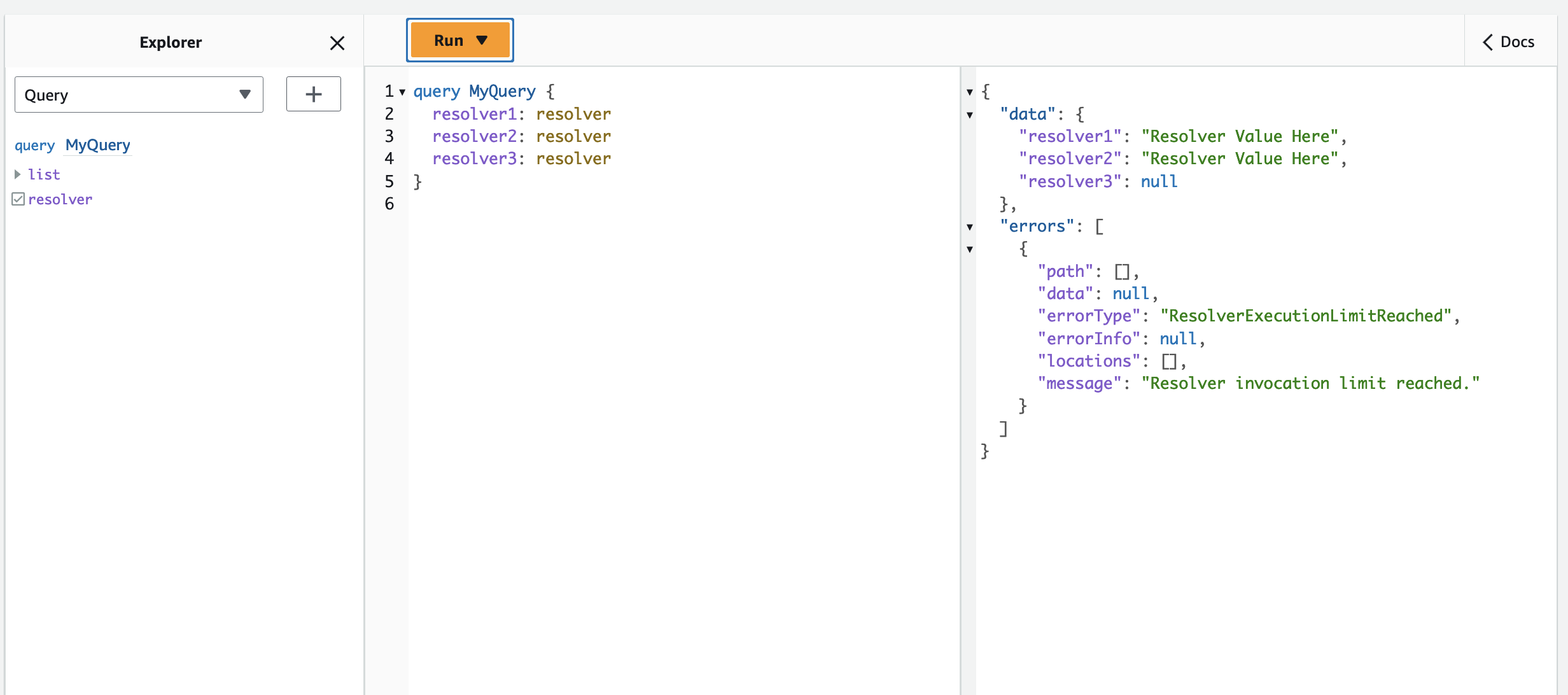The width and height of the screenshot is (1568, 695).
Task: Click the Explorer panel header title
Action: click(x=170, y=42)
